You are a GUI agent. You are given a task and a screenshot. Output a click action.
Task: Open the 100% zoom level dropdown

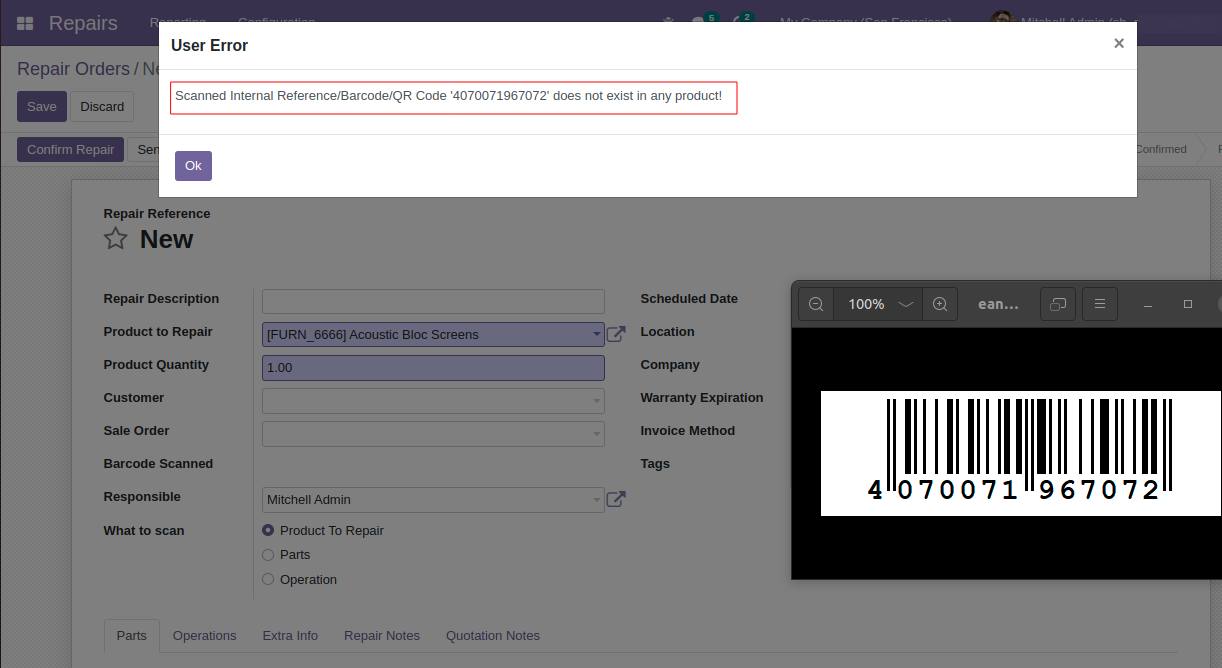[x=877, y=304]
